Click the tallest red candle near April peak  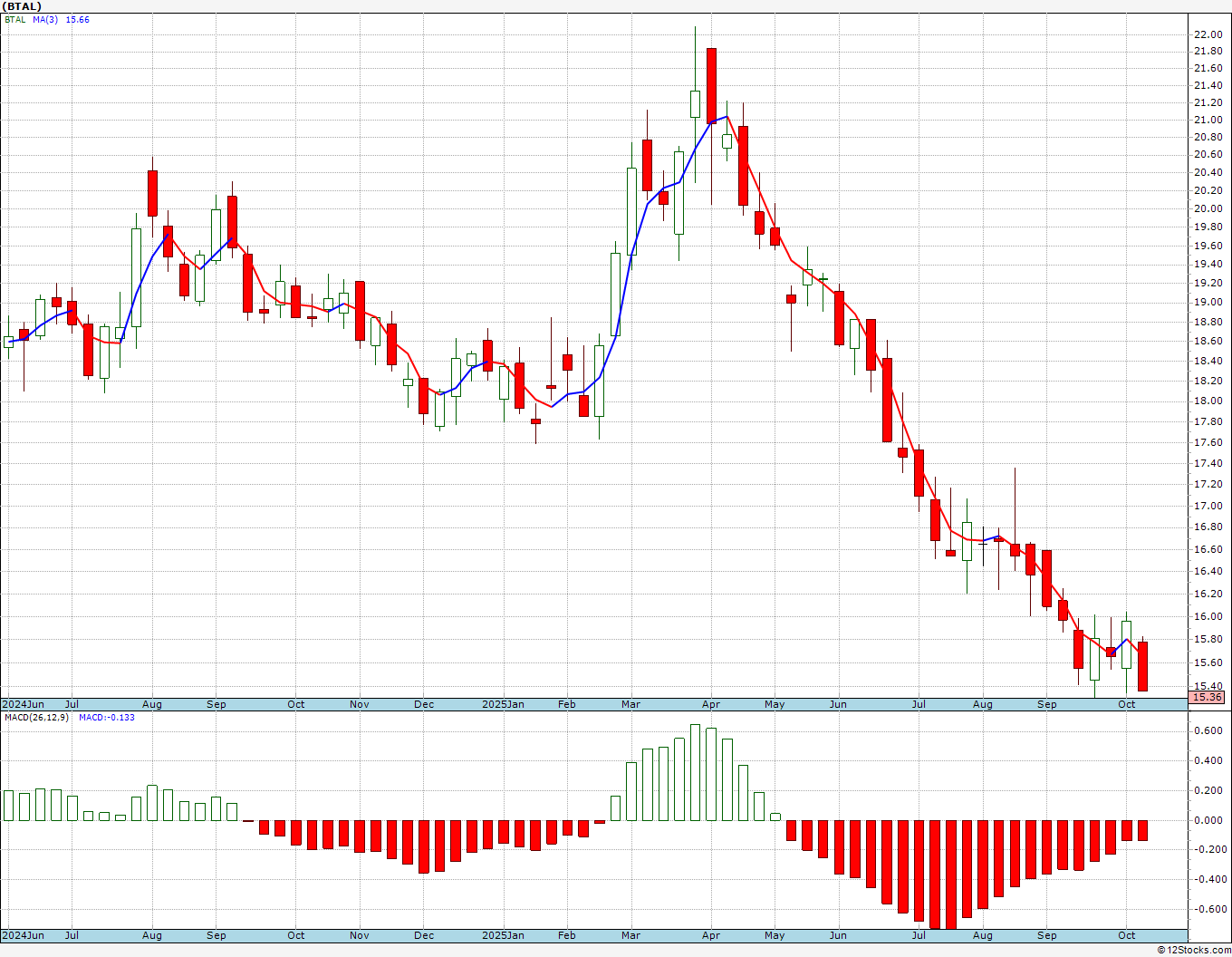711,85
